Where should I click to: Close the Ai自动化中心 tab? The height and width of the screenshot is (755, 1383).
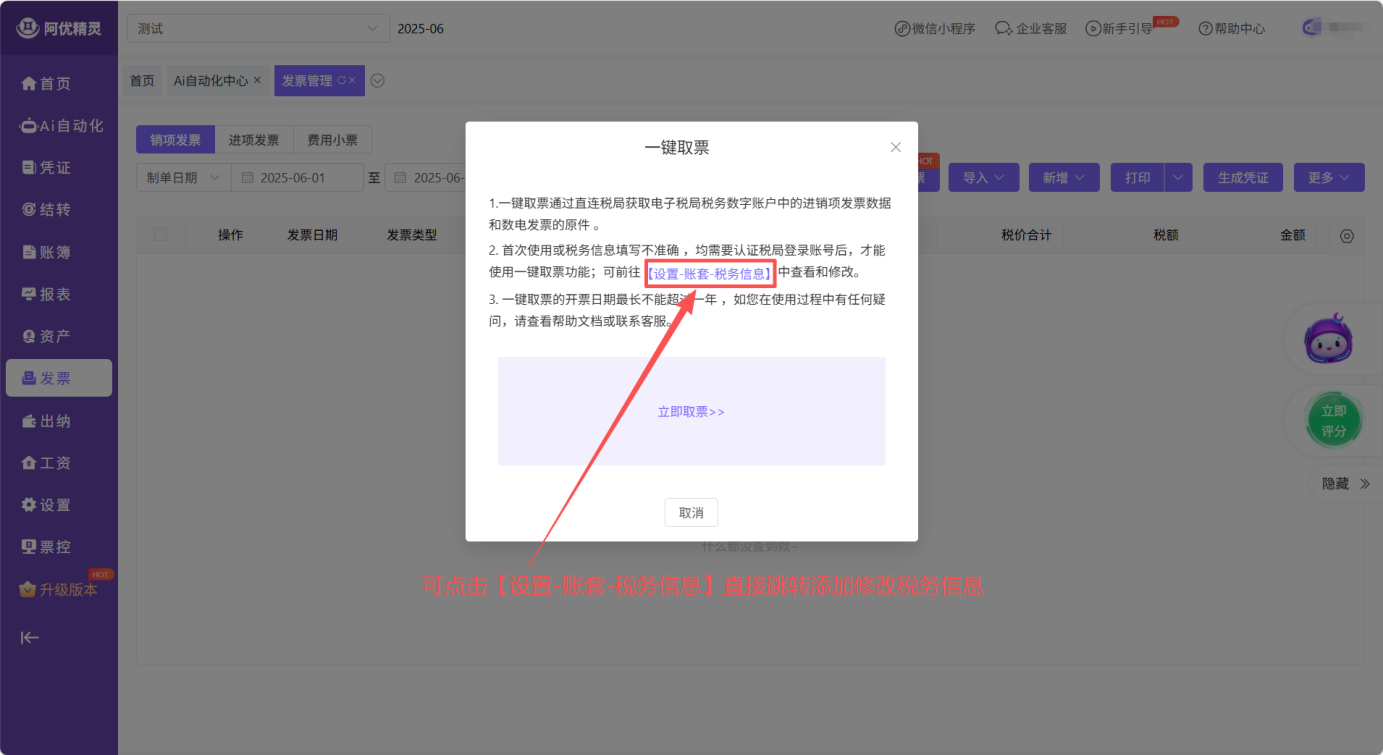257,80
